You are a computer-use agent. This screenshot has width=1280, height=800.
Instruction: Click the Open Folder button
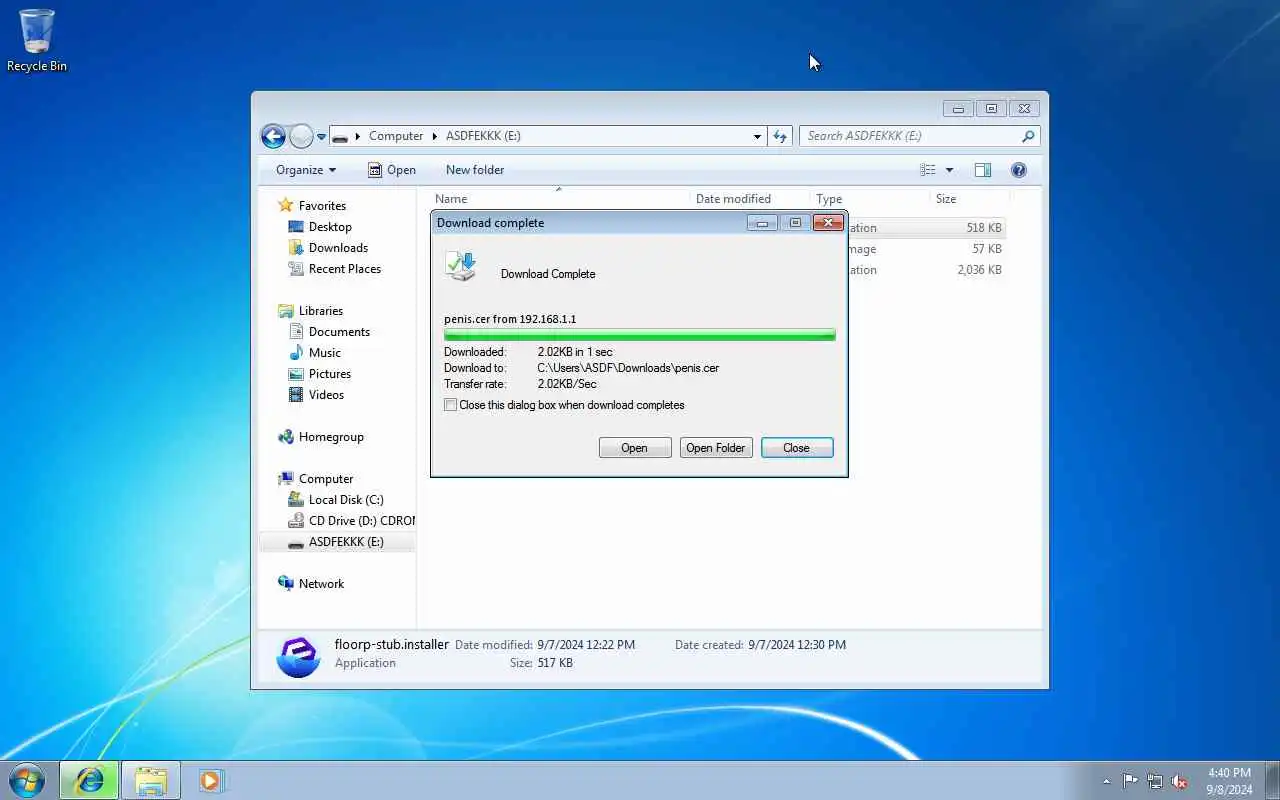pyautogui.click(x=716, y=448)
